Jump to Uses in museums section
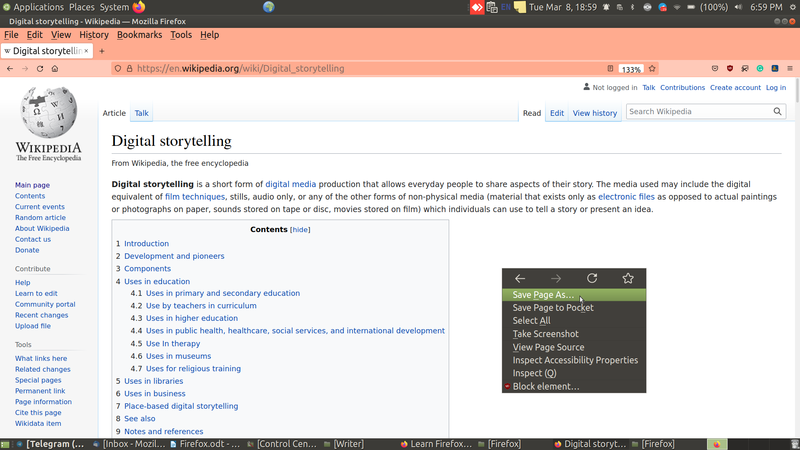This screenshot has height=450, width=800. click(179, 356)
